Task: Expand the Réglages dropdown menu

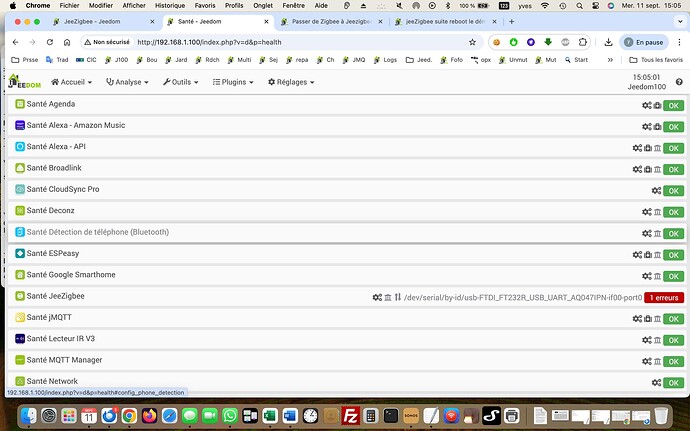Action: 291,82
